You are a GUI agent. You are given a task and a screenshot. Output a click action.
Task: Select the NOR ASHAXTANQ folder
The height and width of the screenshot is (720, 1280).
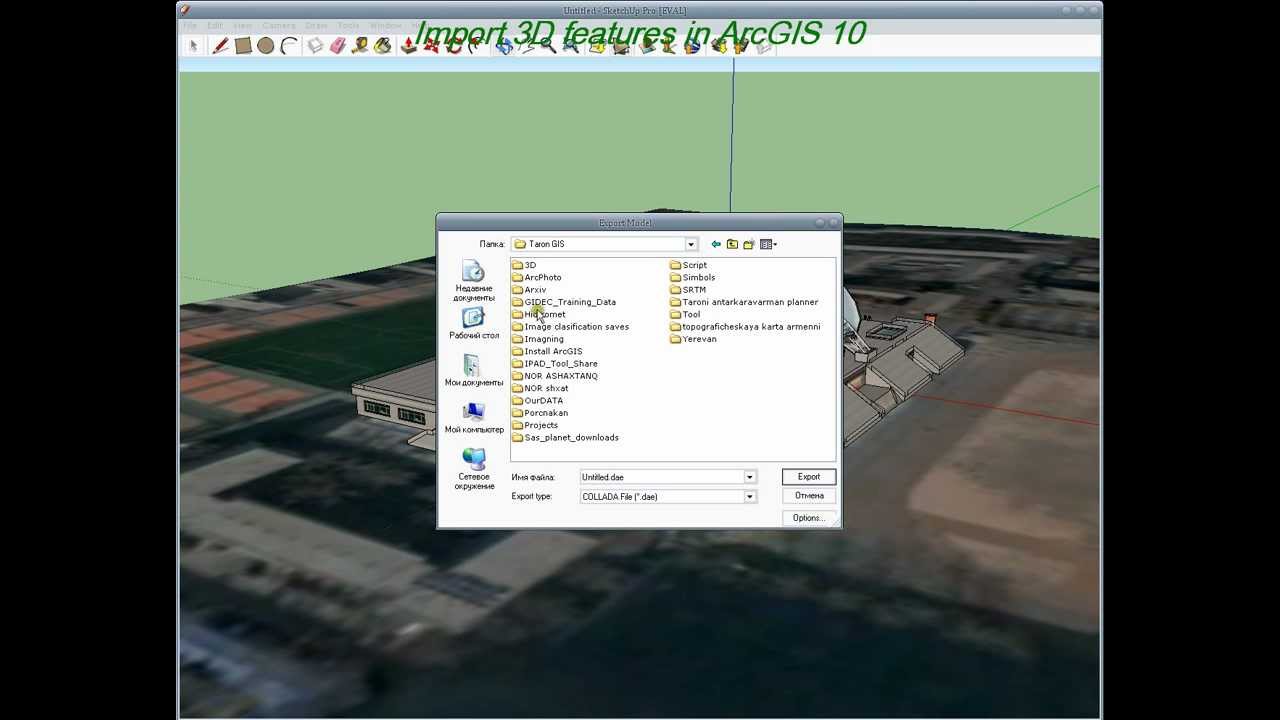(555, 376)
